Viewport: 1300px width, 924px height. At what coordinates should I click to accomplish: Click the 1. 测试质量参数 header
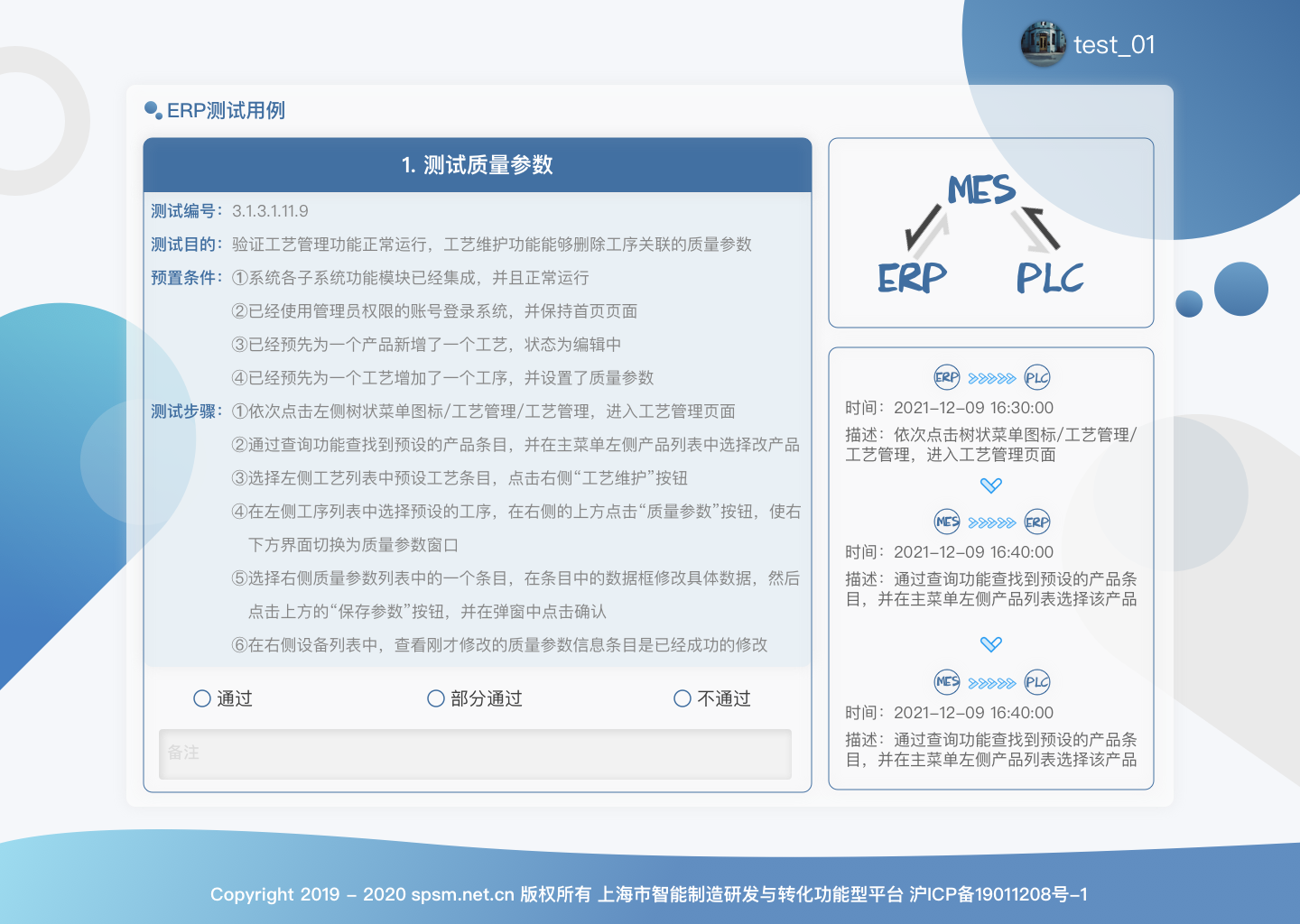pos(478,165)
